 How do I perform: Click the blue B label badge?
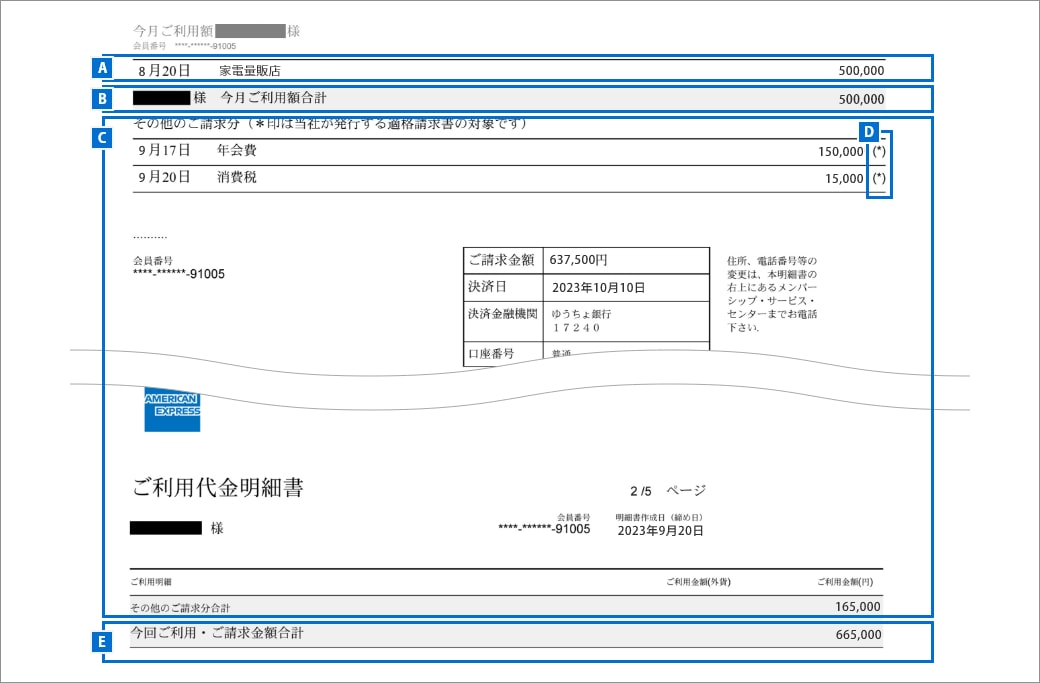tap(101, 99)
